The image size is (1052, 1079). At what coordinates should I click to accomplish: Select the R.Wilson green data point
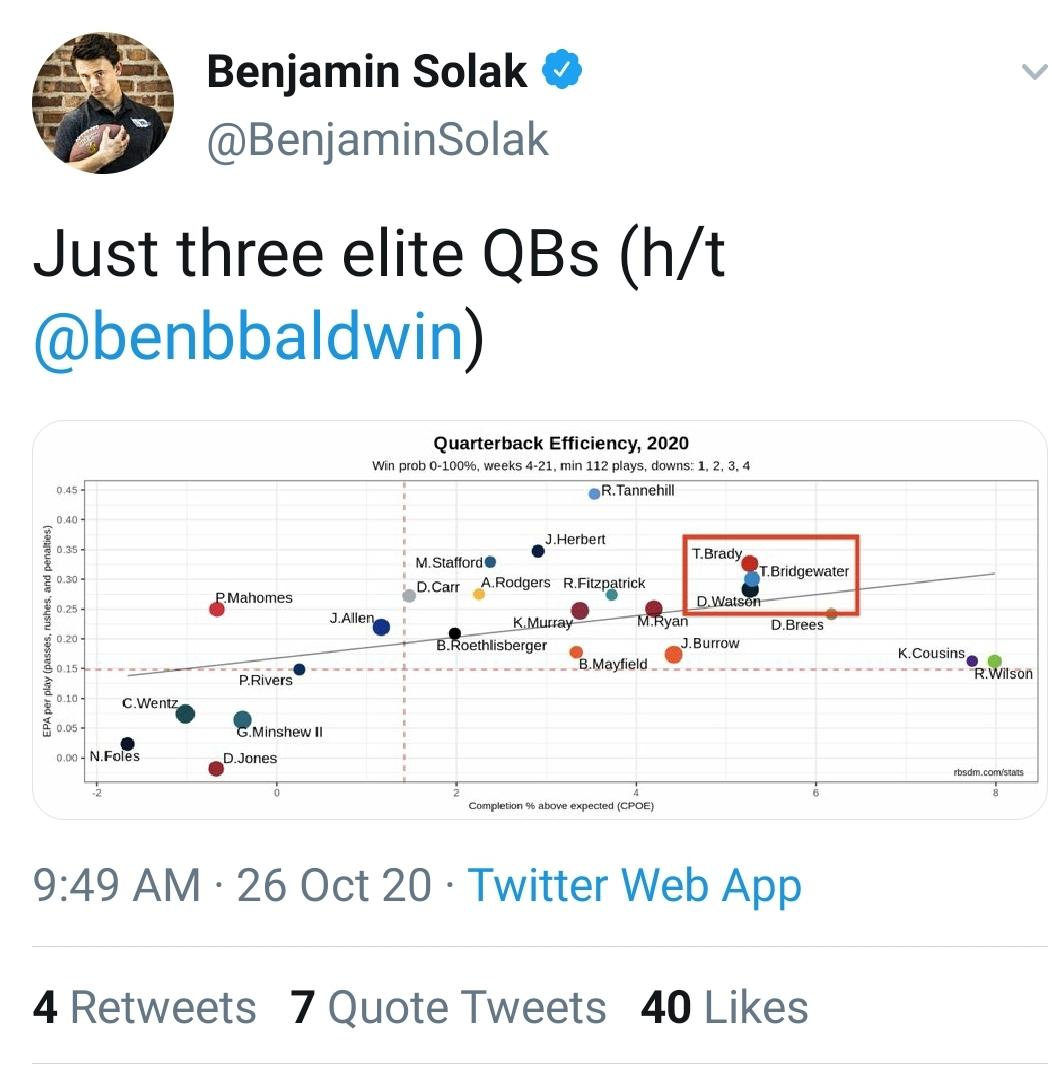[x=994, y=661]
